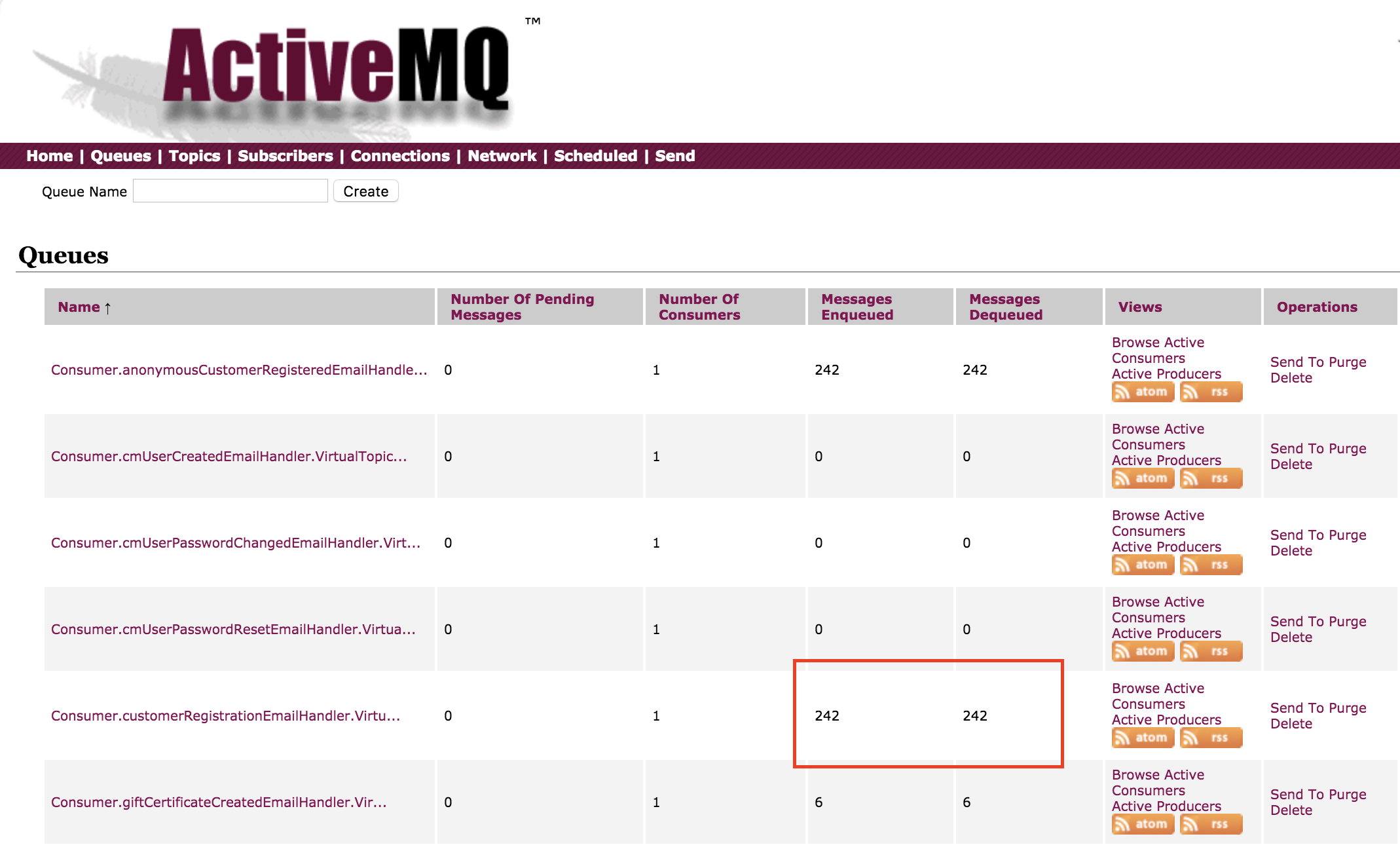Click the Queue Name input field

tap(230, 191)
